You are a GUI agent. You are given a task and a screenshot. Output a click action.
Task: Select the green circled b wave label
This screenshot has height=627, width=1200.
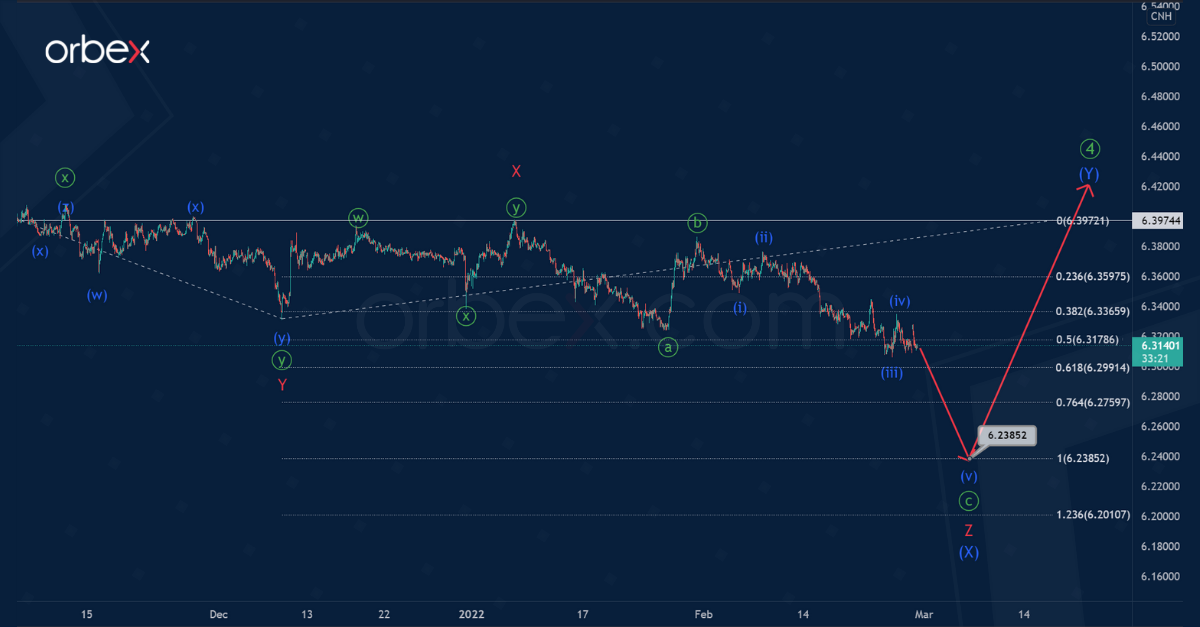tap(698, 222)
